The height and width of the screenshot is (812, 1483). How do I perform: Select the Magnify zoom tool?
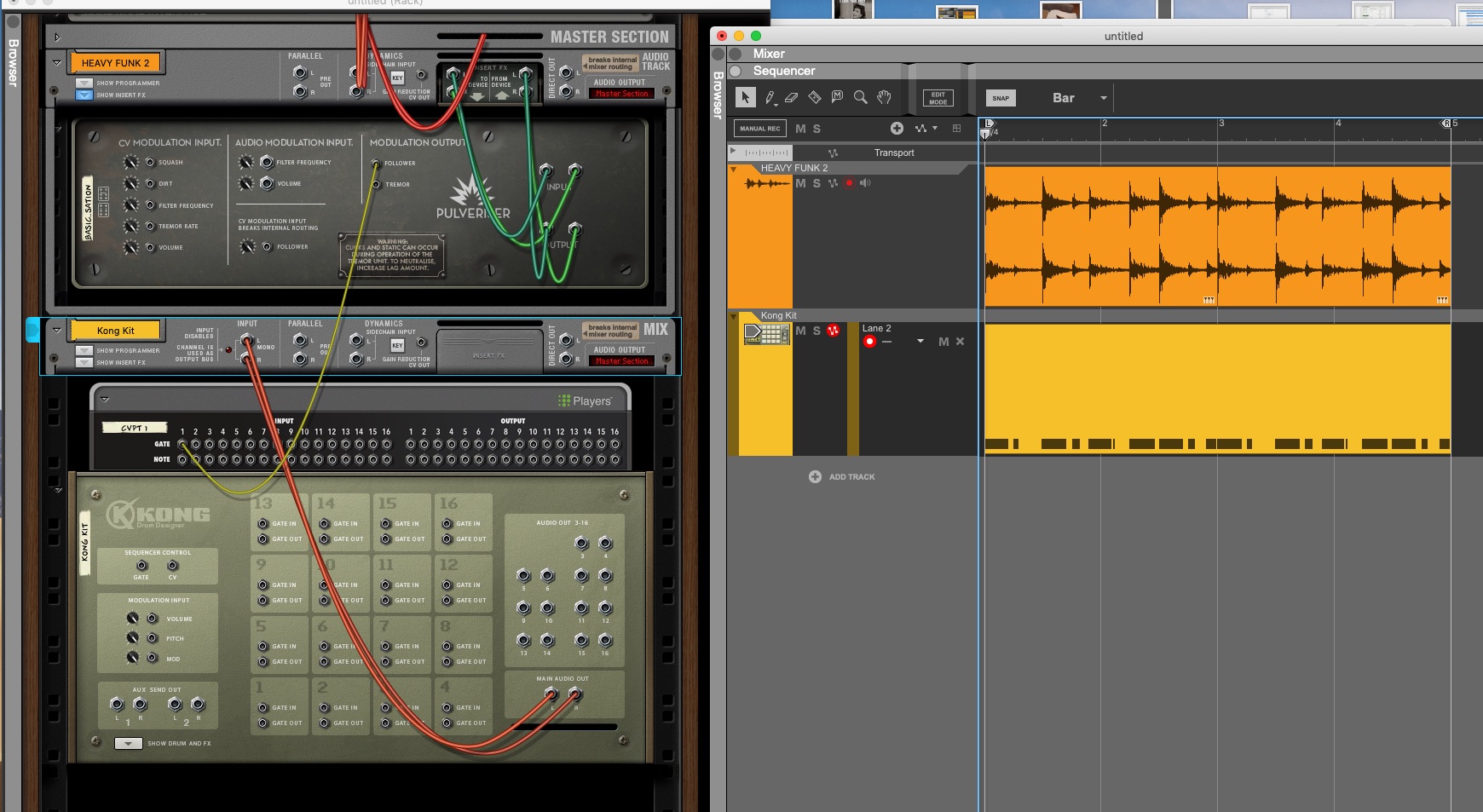click(861, 97)
